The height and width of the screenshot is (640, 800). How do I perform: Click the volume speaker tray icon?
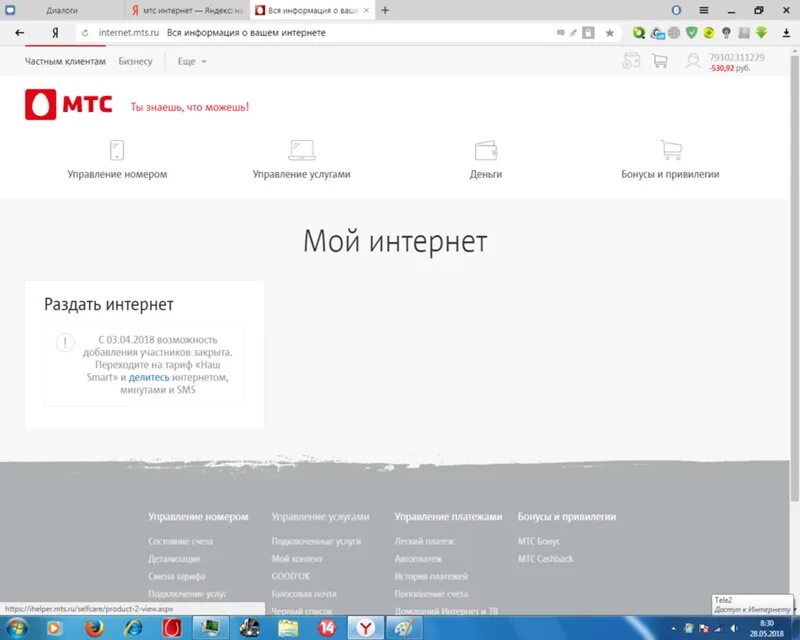click(734, 628)
